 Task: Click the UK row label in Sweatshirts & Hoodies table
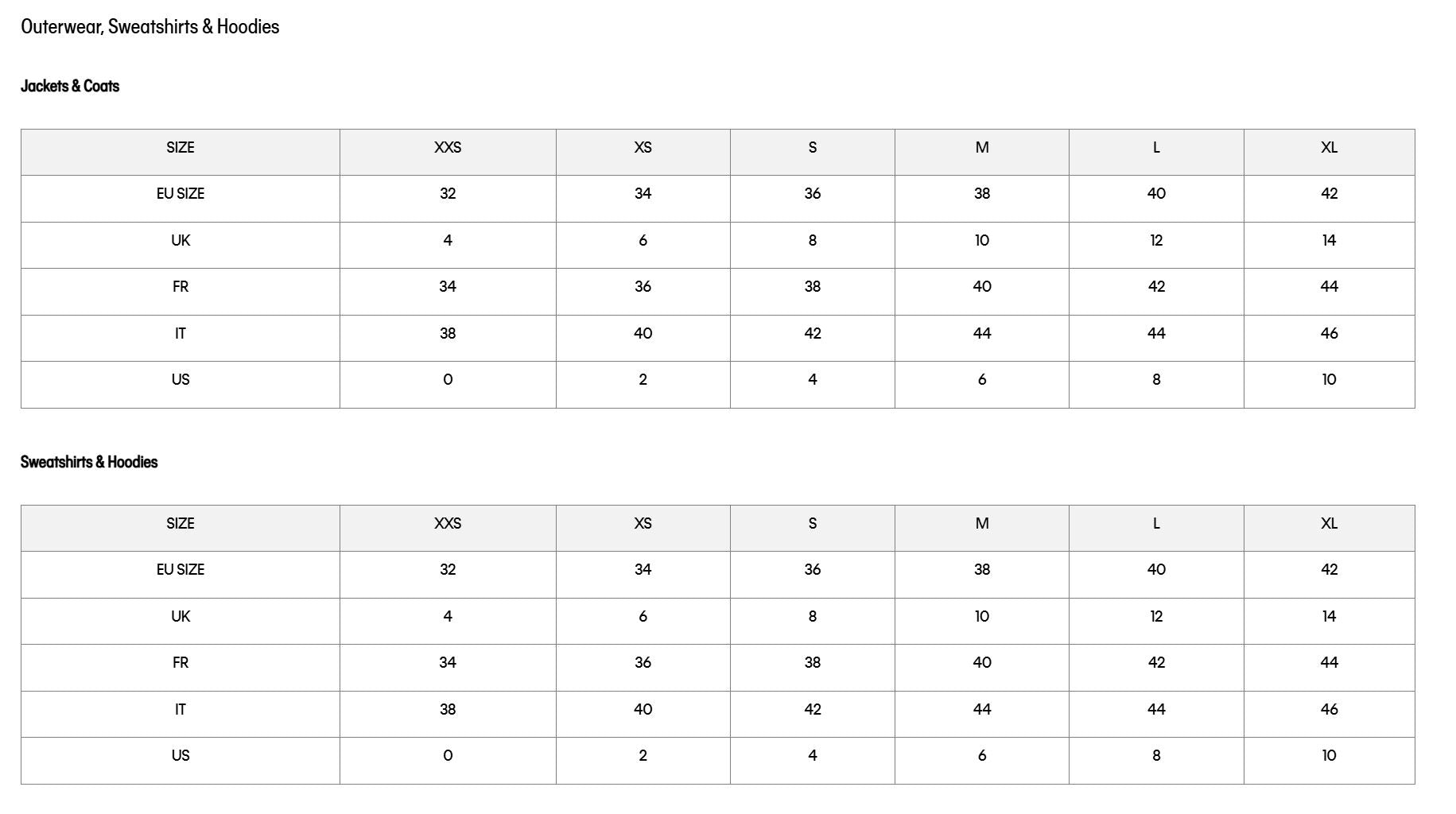pos(181,617)
